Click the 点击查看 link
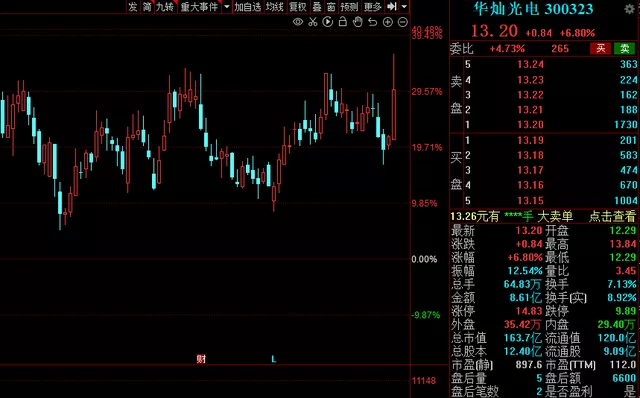The width and height of the screenshot is (640, 398). coord(612,216)
